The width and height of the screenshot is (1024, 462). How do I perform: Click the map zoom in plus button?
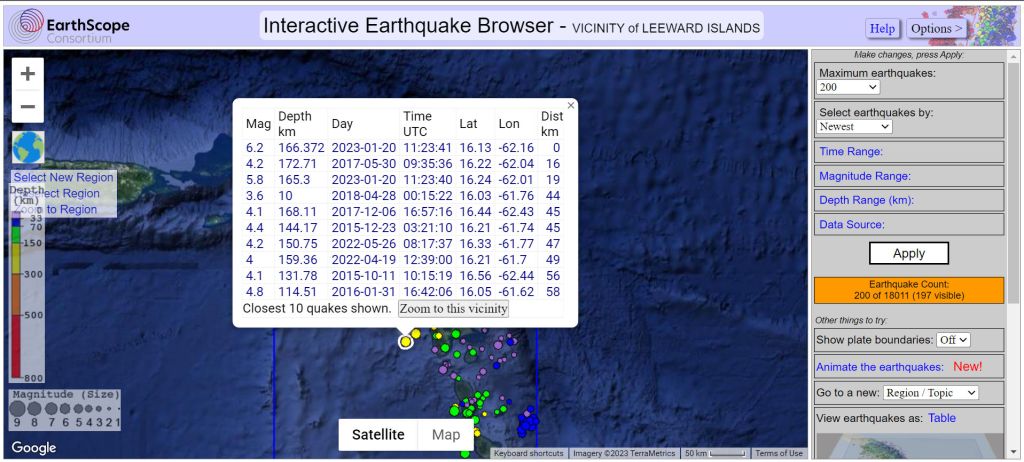(28, 74)
